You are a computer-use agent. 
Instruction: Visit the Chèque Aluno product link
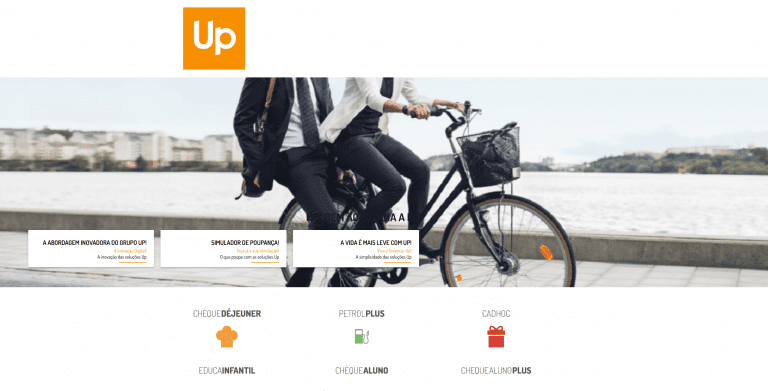361,370
